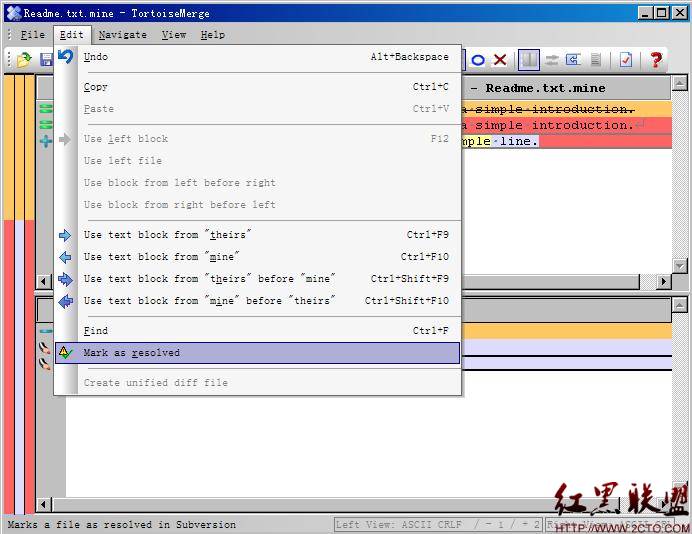Maximize the TortoiseMerge window

pyautogui.click(x=662, y=13)
